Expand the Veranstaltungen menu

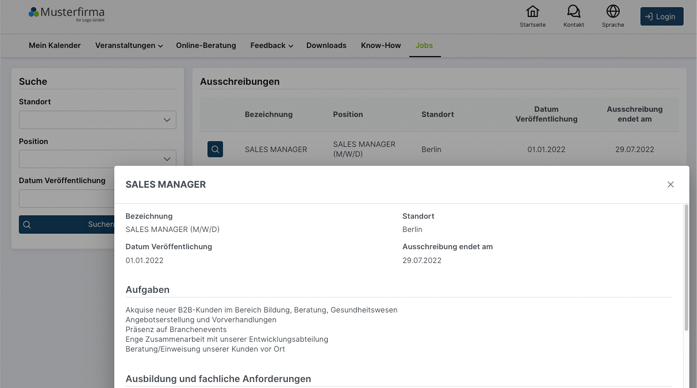pos(129,45)
